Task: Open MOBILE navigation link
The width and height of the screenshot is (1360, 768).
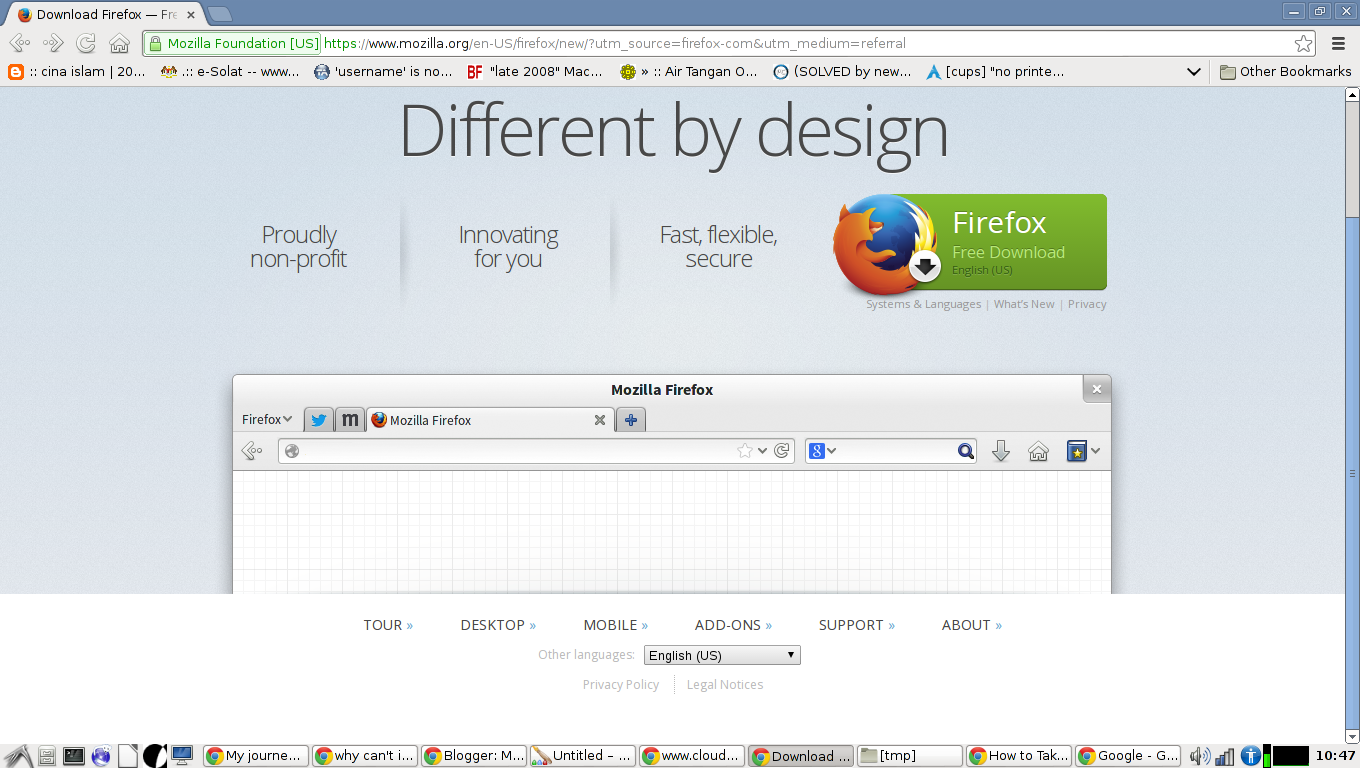Action: pyautogui.click(x=616, y=625)
